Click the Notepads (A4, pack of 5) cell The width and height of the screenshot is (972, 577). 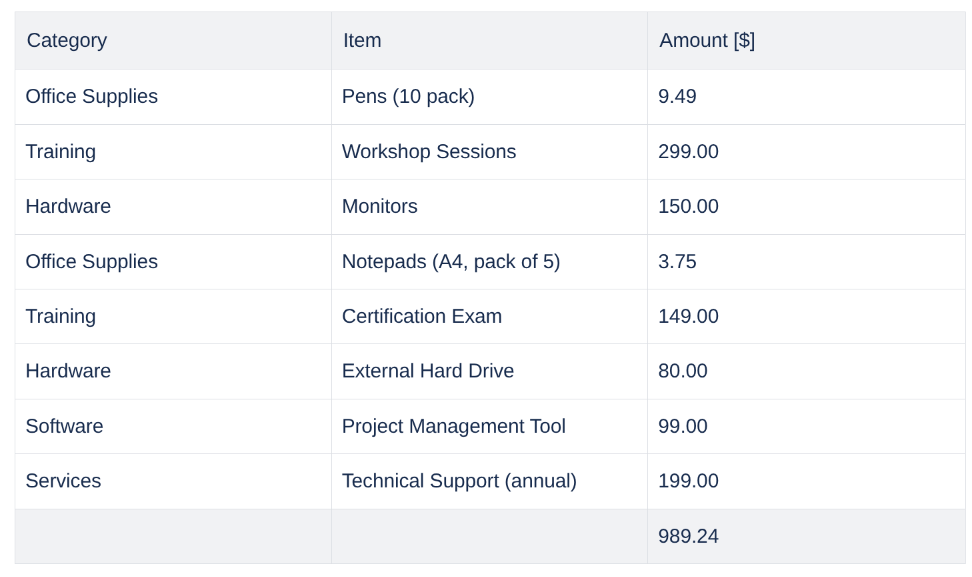pos(451,262)
